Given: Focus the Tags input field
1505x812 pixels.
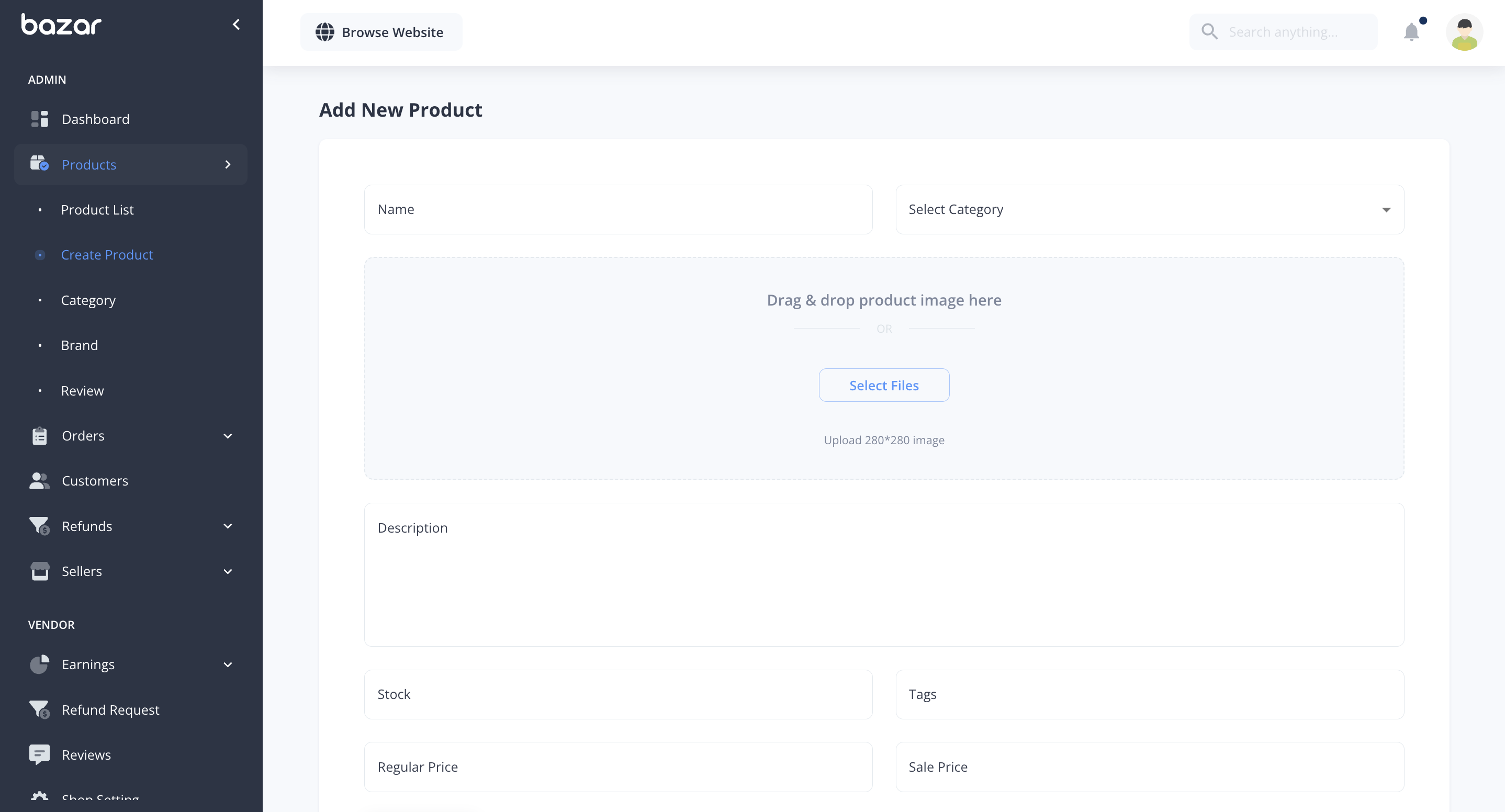Looking at the screenshot, I should [1149, 695].
